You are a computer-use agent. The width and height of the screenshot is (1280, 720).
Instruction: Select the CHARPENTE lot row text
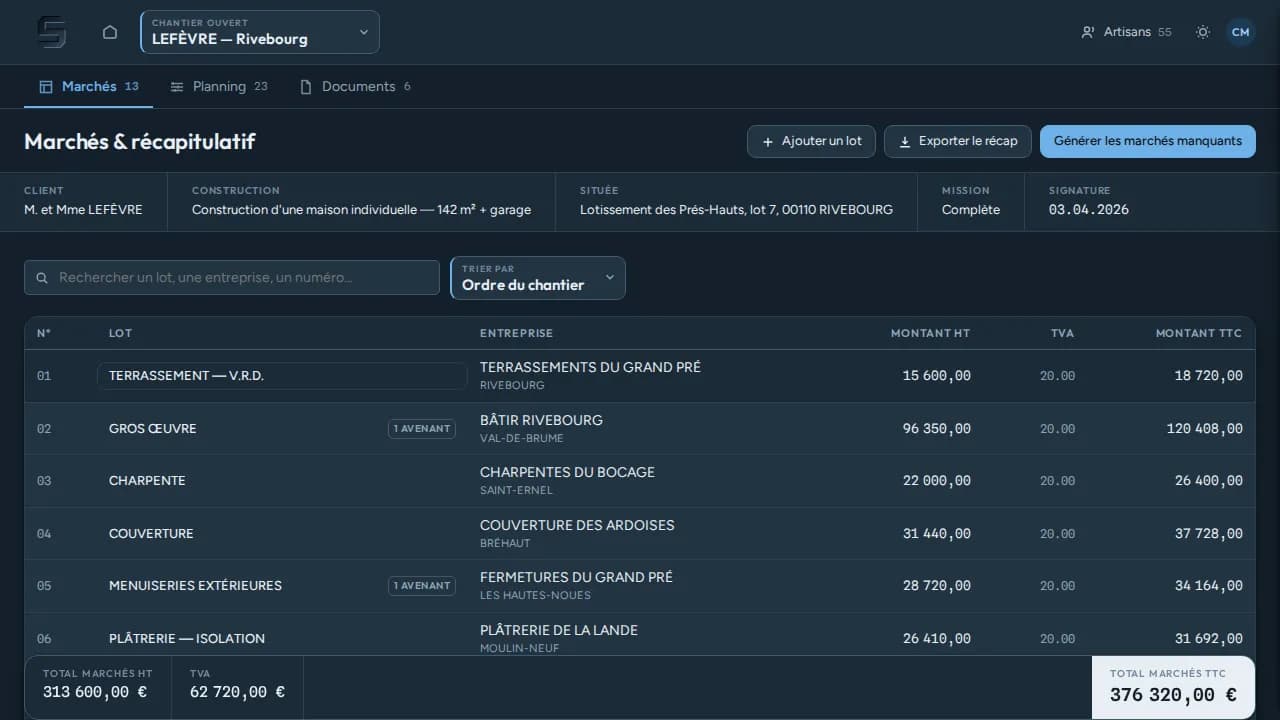[x=147, y=481]
